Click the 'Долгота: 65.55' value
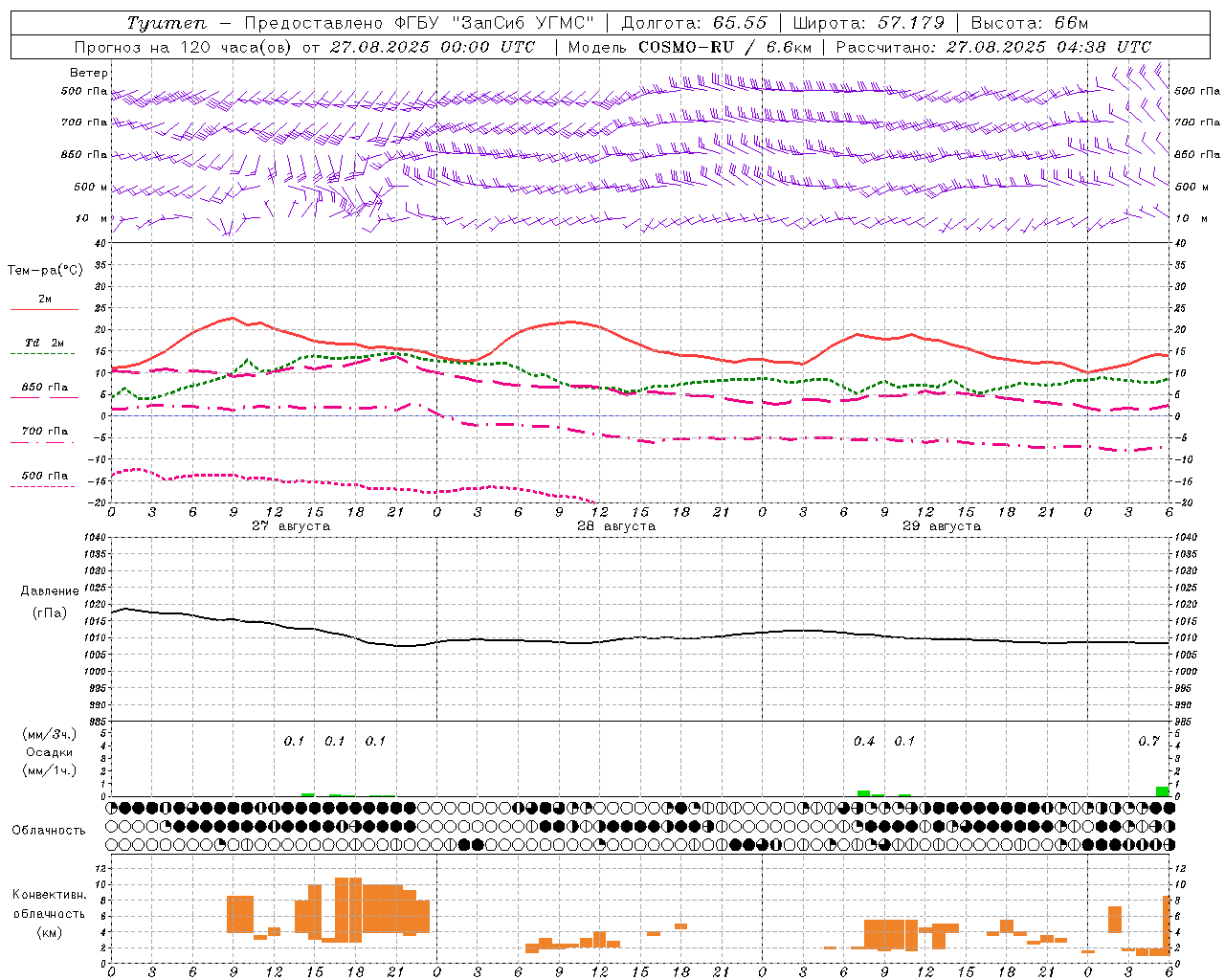Screen dimensions: 1225x980 694,23
